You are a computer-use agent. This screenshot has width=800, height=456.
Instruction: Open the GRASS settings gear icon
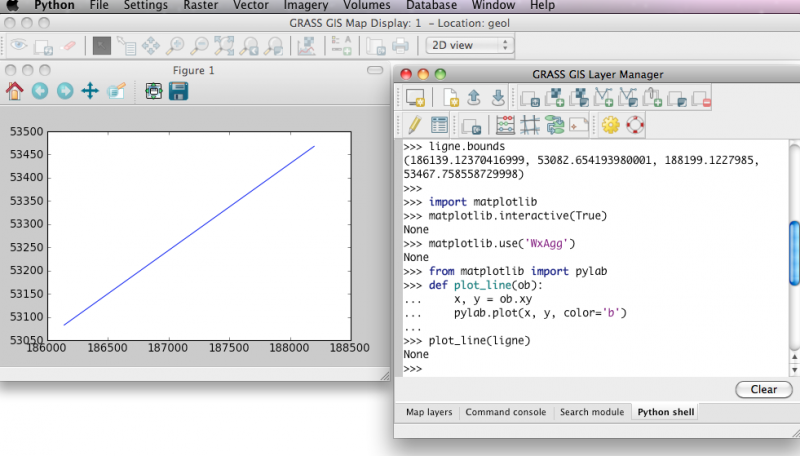pyautogui.click(x=610, y=125)
